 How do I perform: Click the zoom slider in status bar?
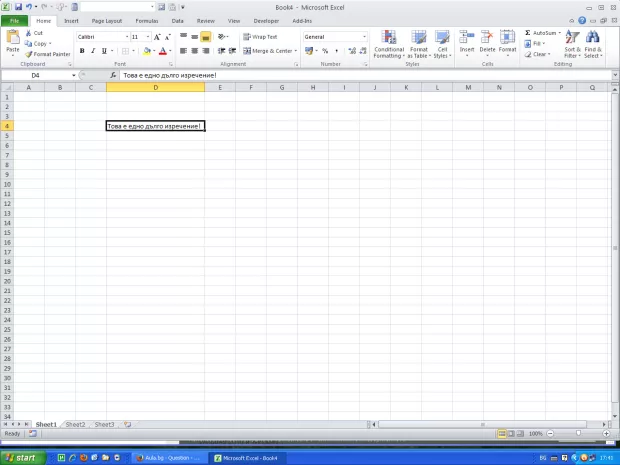click(x=576, y=434)
